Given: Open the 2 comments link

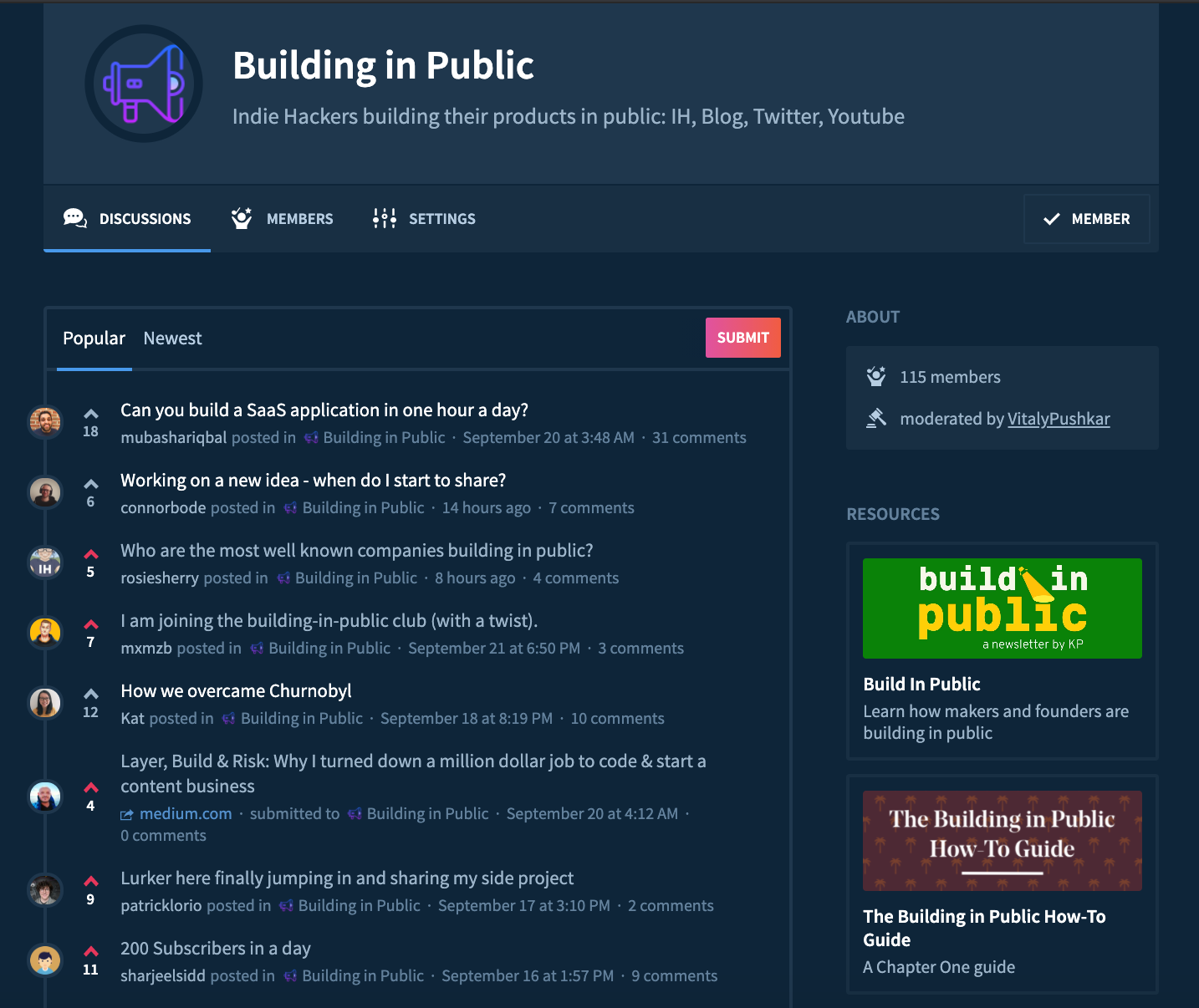Looking at the screenshot, I should pyautogui.click(x=671, y=906).
